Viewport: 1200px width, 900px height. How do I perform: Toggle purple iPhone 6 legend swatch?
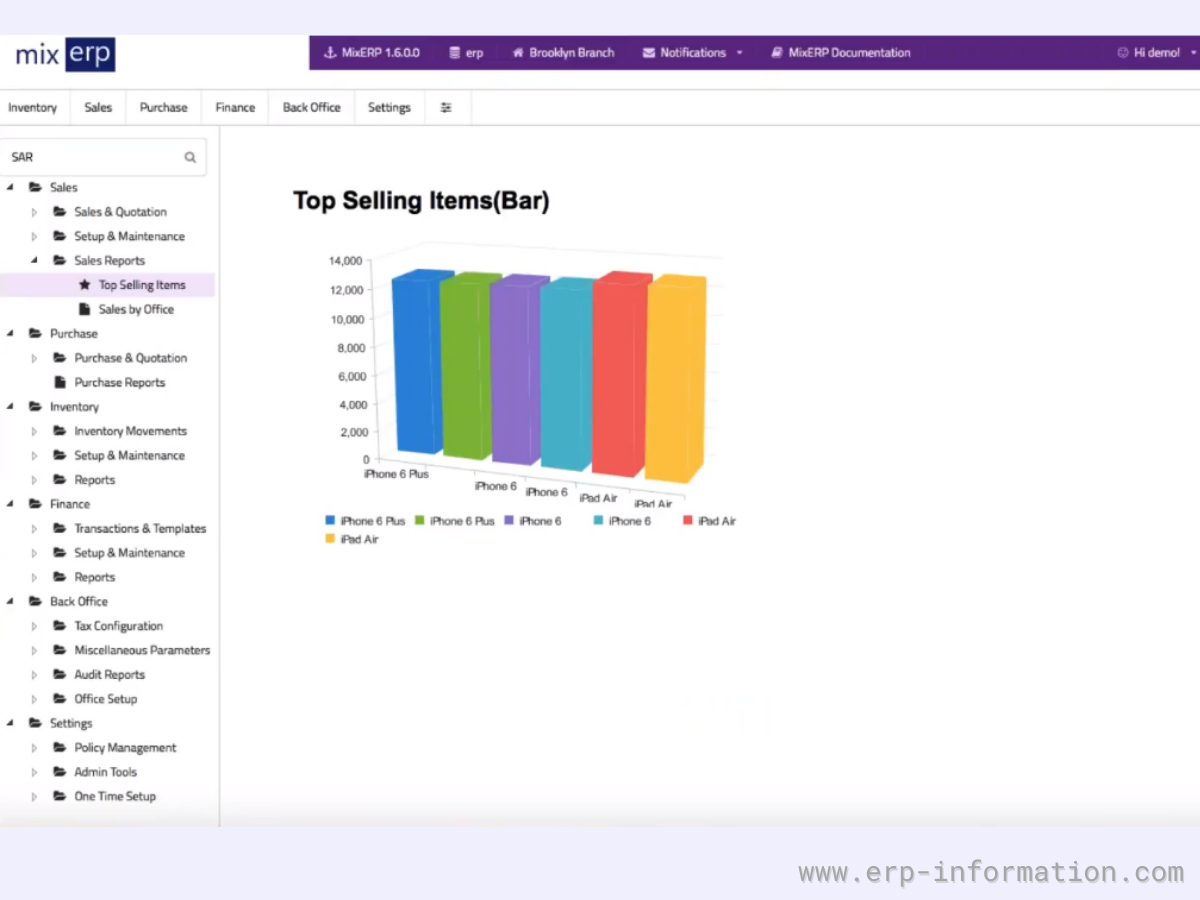(x=510, y=521)
